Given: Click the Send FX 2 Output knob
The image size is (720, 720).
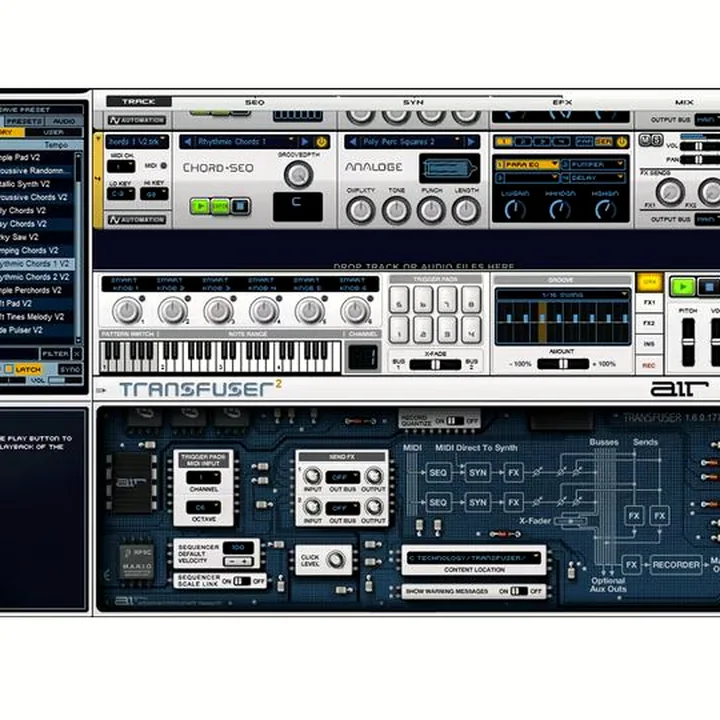Looking at the screenshot, I should coord(374,507).
